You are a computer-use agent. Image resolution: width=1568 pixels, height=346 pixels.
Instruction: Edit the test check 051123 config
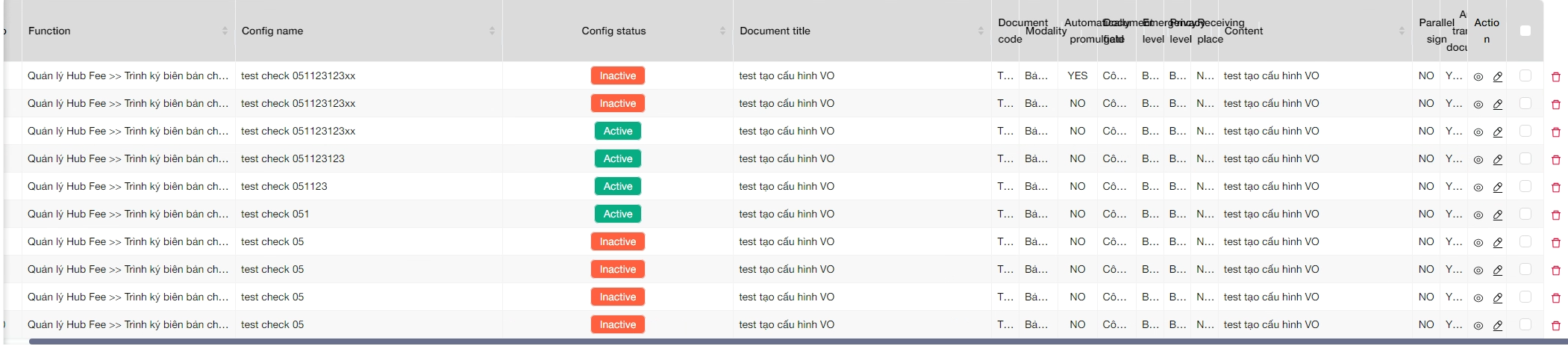pyautogui.click(x=1497, y=187)
